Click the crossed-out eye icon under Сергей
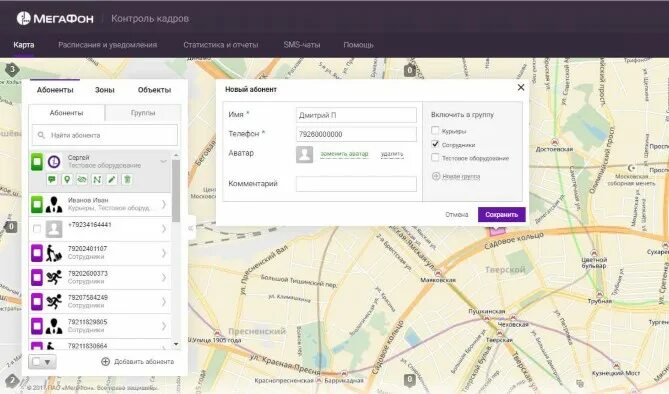Screen dimensions: 669x394 click(82, 179)
